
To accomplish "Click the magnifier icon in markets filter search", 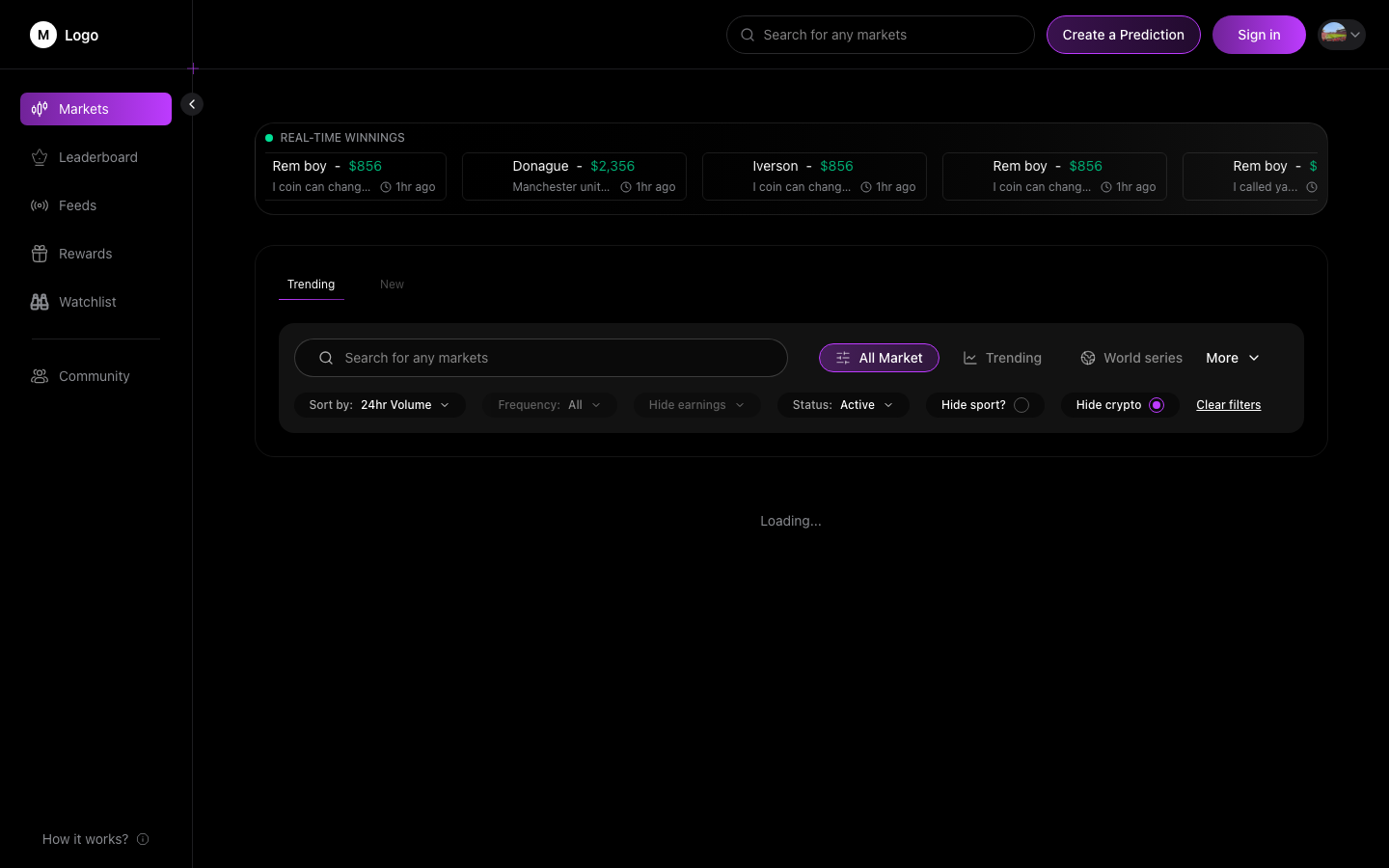I will coord(326,358).
